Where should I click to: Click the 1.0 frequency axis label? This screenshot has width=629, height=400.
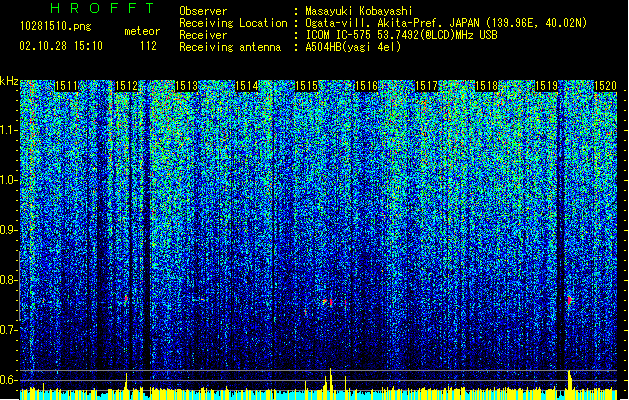coord(9,180)
